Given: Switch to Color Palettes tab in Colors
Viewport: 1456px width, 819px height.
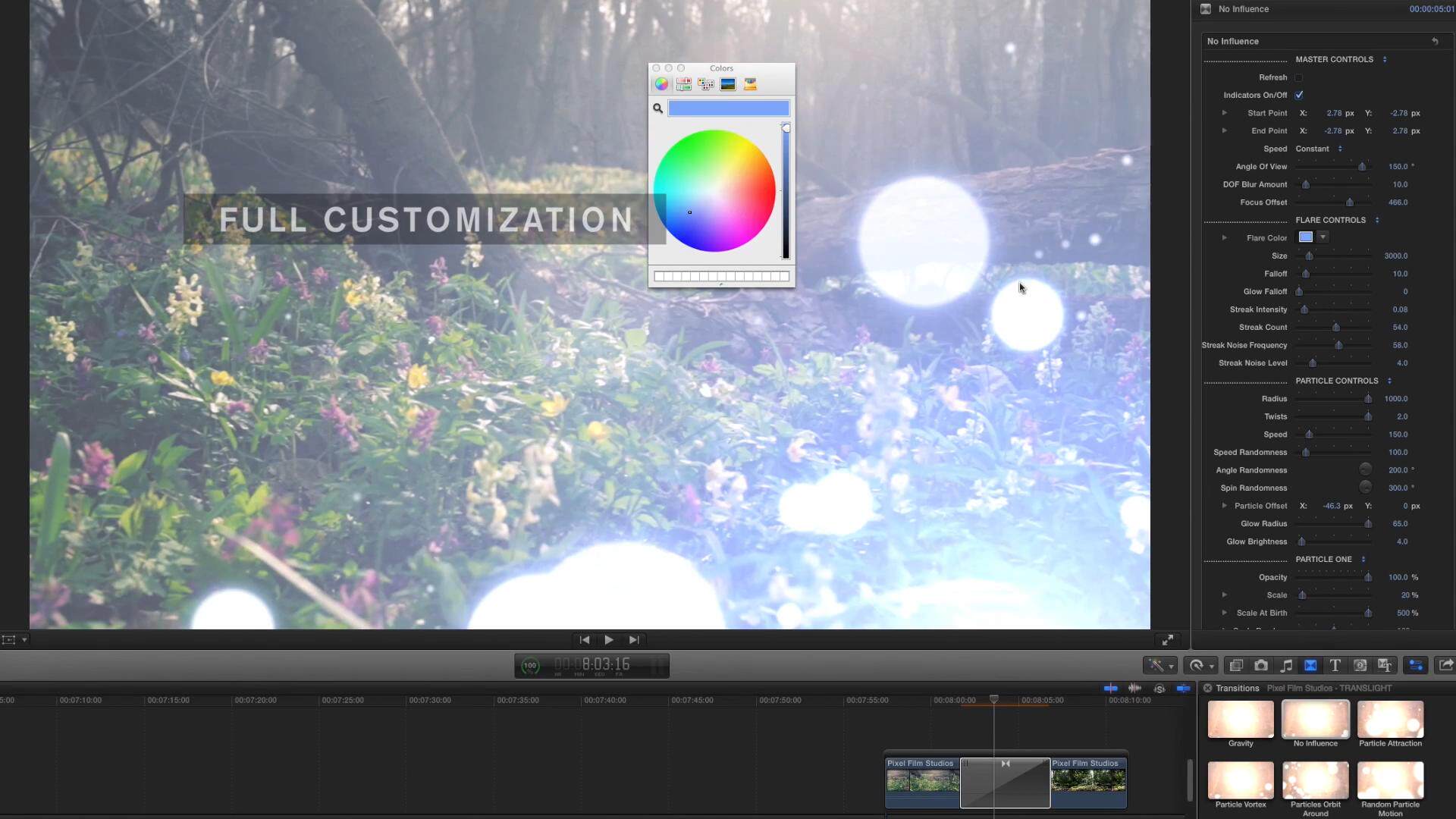Looking at the screenshot, I should [705, 84].
